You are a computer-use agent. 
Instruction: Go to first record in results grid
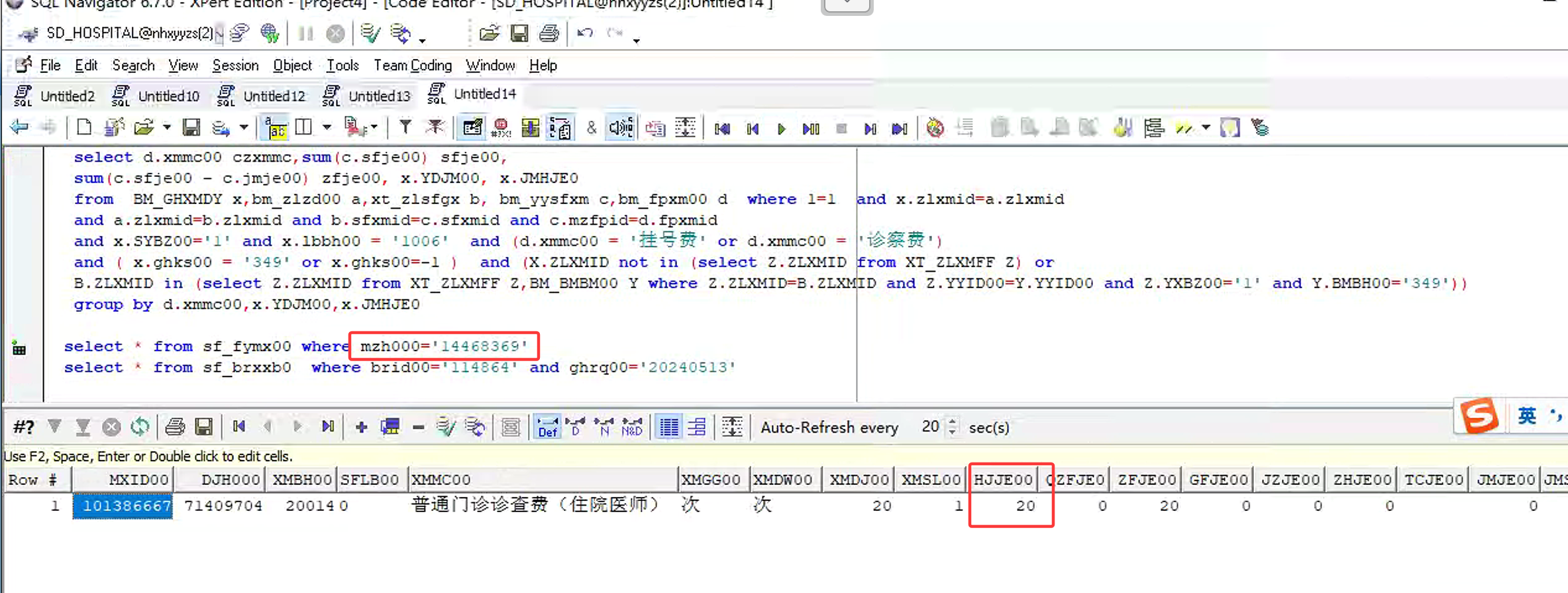coord(239,427)
